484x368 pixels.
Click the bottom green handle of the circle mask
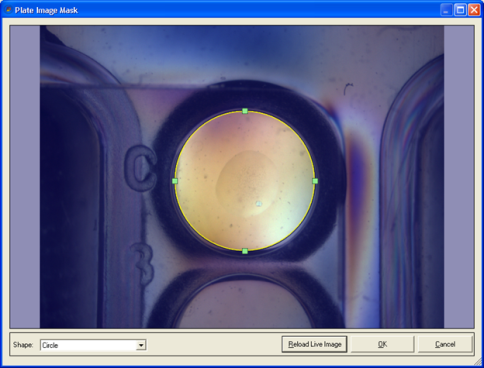coord(245,251)
